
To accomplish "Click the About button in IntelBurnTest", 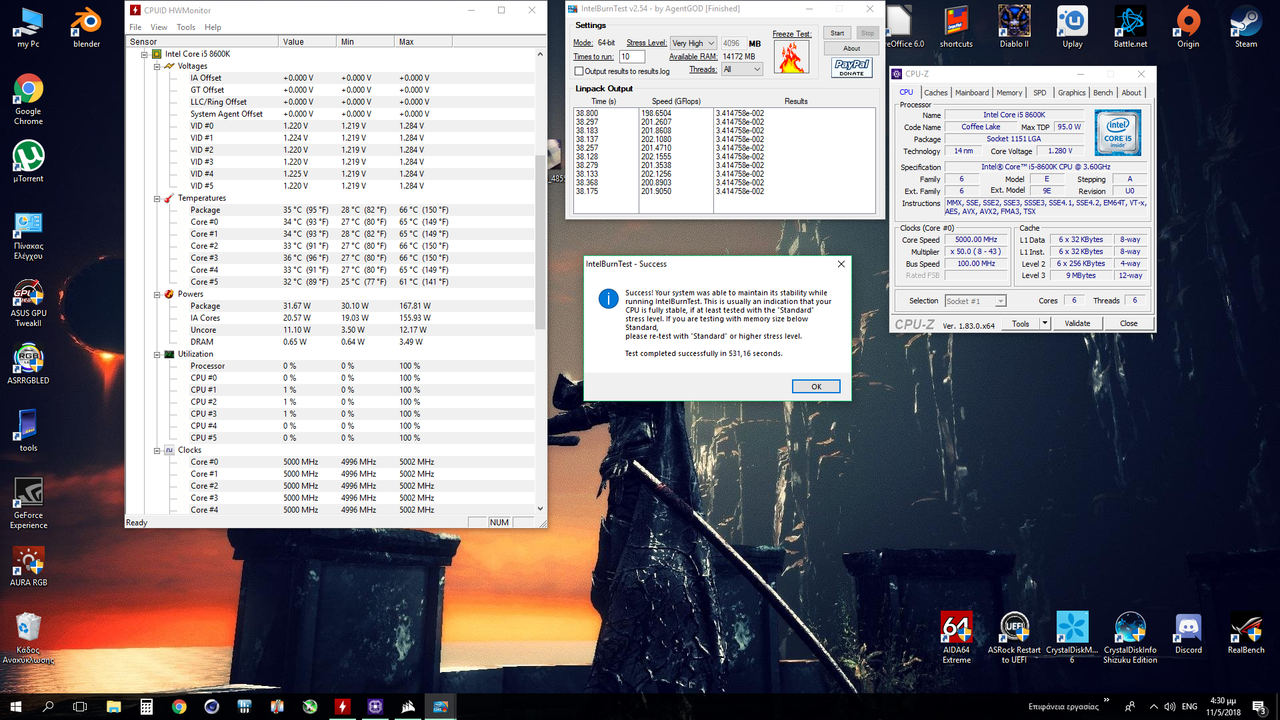I will click(851, 48).
